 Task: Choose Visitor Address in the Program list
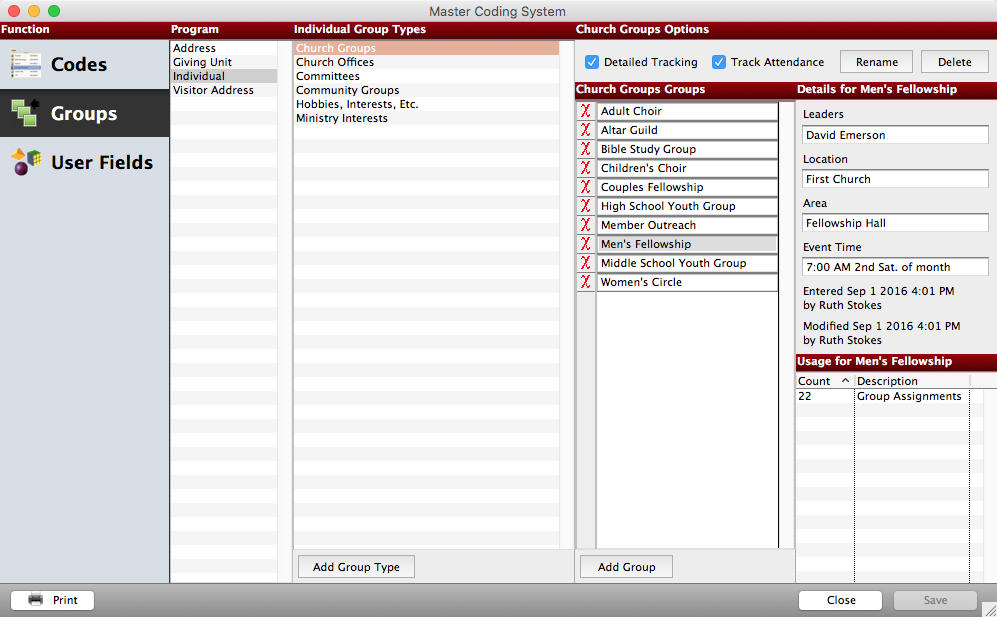click(212, 90)
